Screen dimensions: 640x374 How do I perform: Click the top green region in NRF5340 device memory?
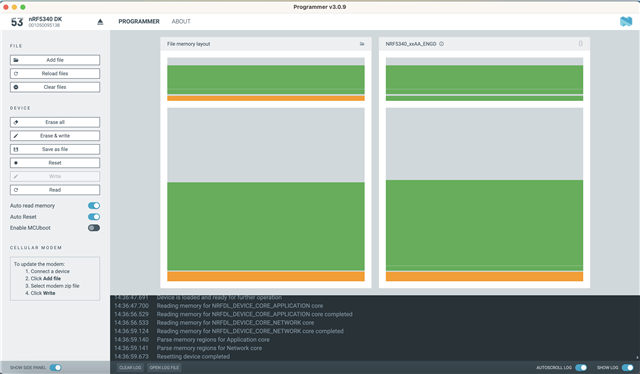click(484, 77)
